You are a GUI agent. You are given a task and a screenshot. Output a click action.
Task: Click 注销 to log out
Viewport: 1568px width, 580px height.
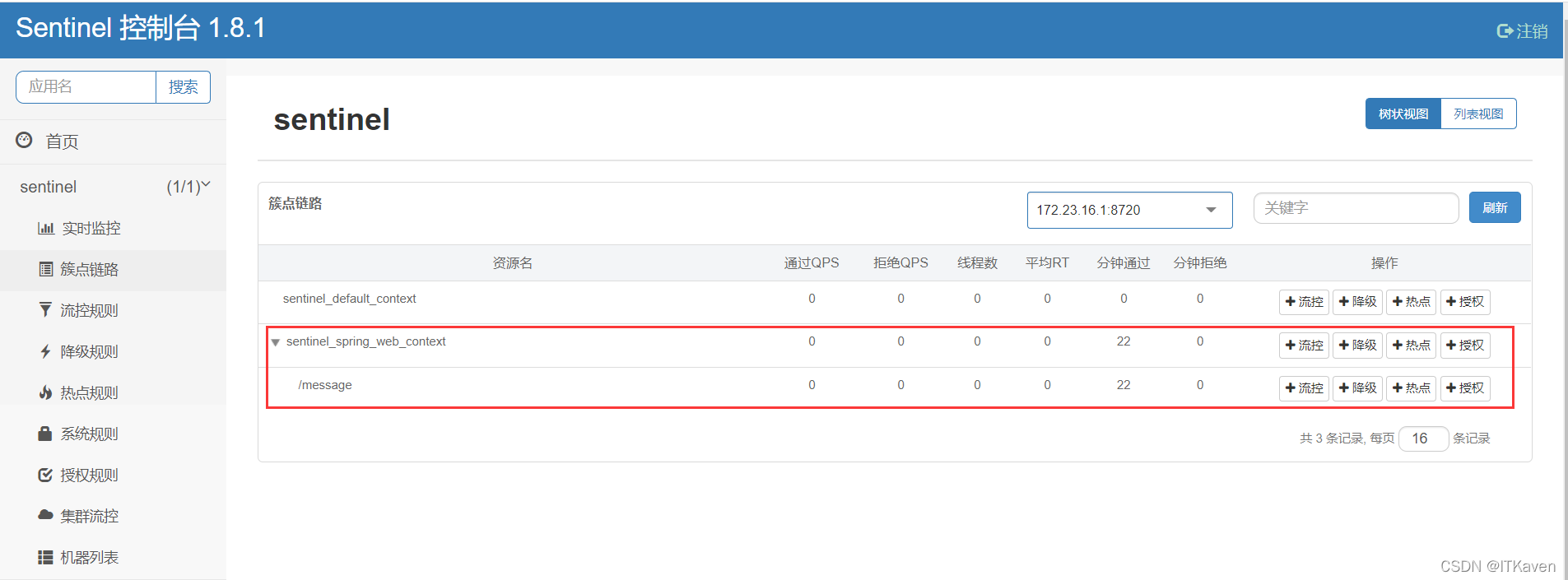coord(1532,31)
